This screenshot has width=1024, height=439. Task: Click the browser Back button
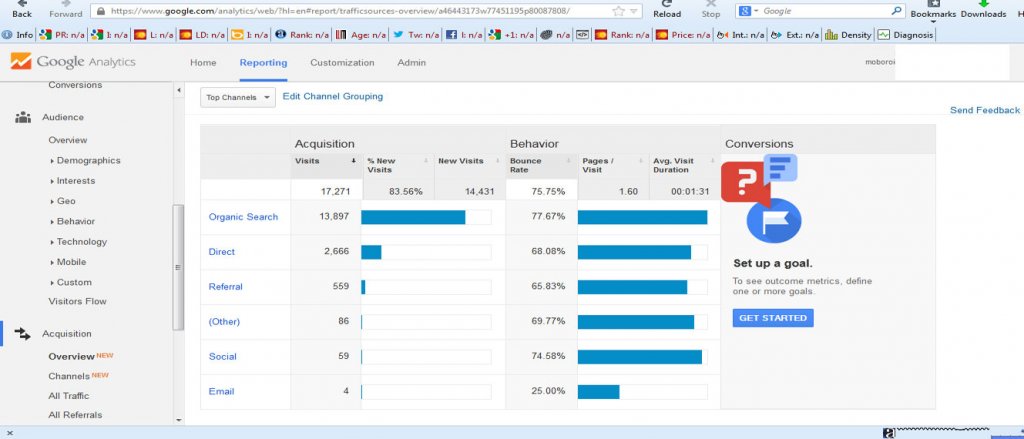(x=22, y=9)
